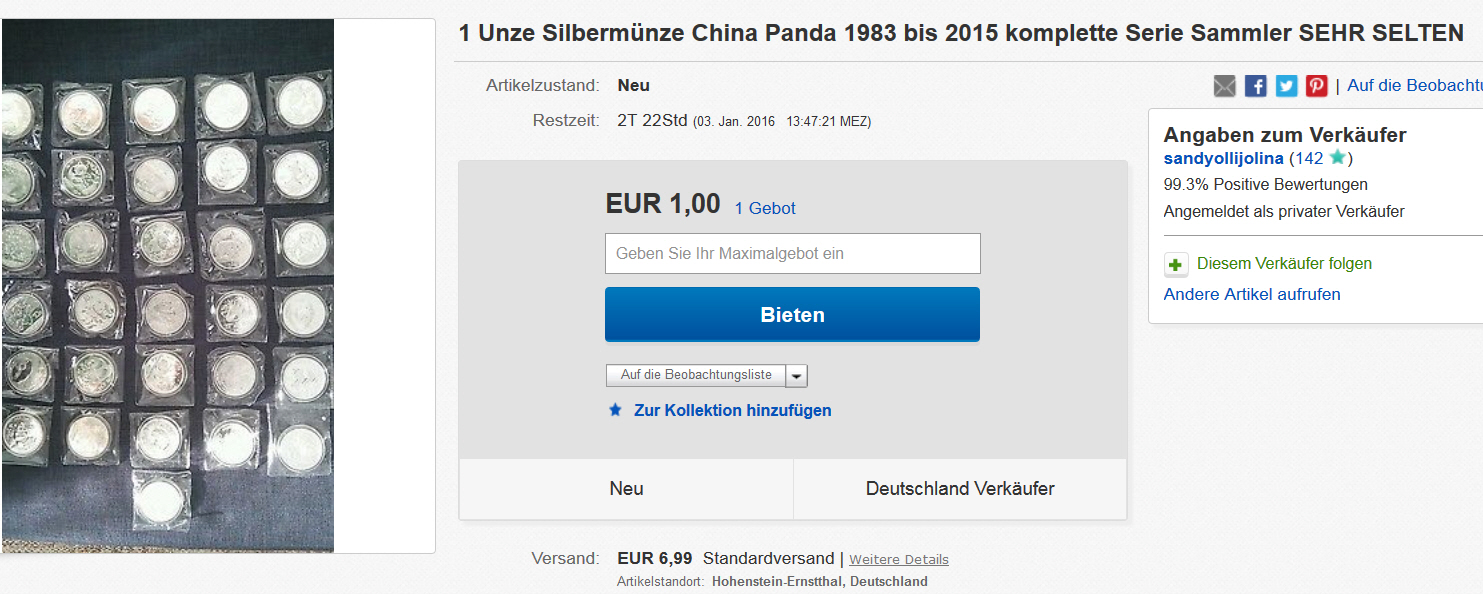Click the star icon beside Zur Kollektion hinzufügen

click(x=616, y=410)
